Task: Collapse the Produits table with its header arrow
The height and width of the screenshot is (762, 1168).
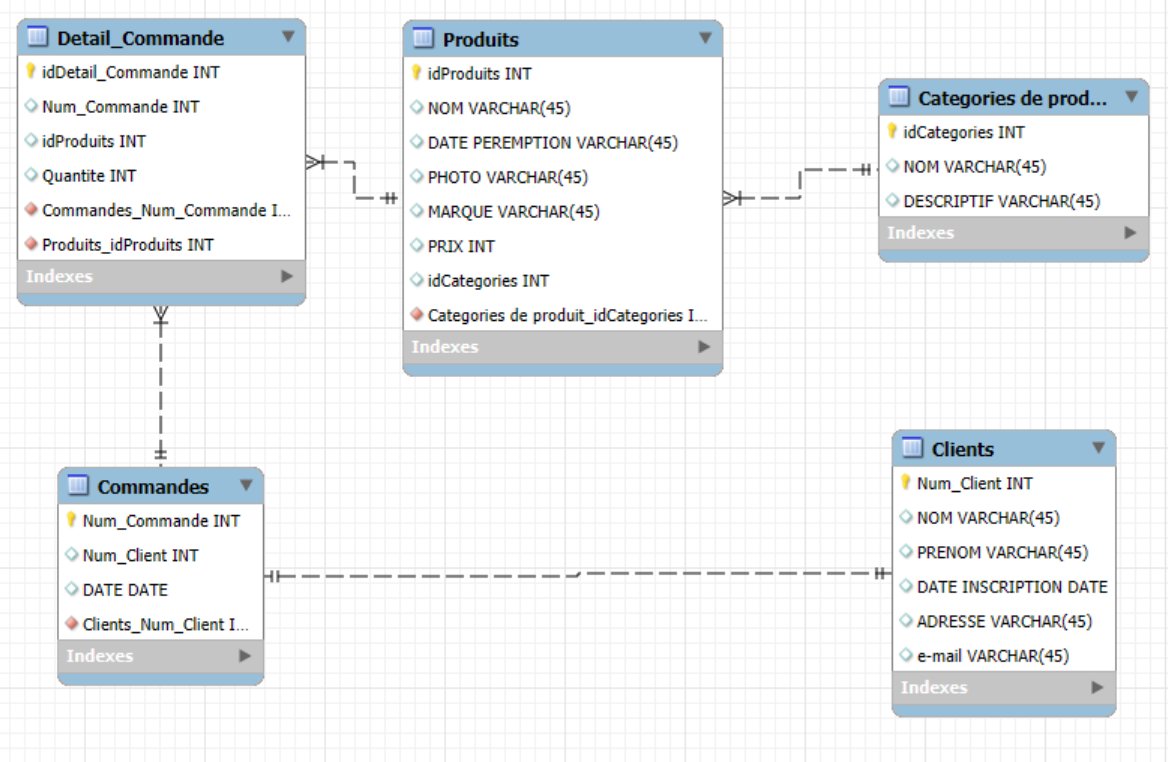Action: pyautogui.click(x=705, y=38)
